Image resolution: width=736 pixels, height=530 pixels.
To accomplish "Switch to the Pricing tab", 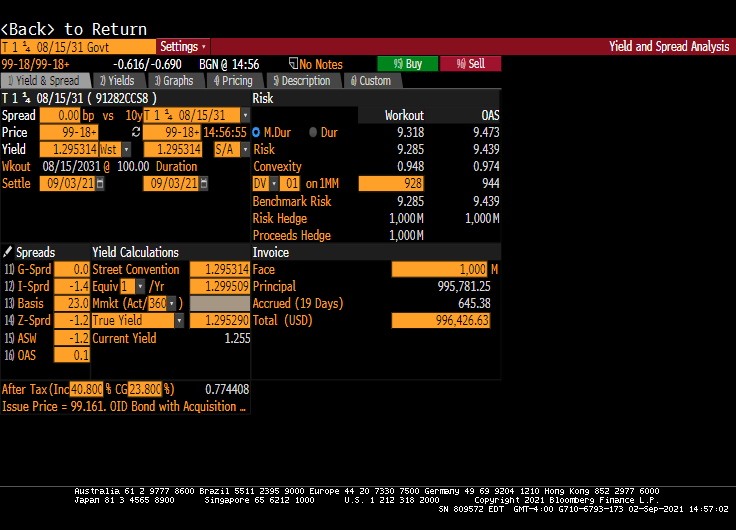I will (231, 81).
